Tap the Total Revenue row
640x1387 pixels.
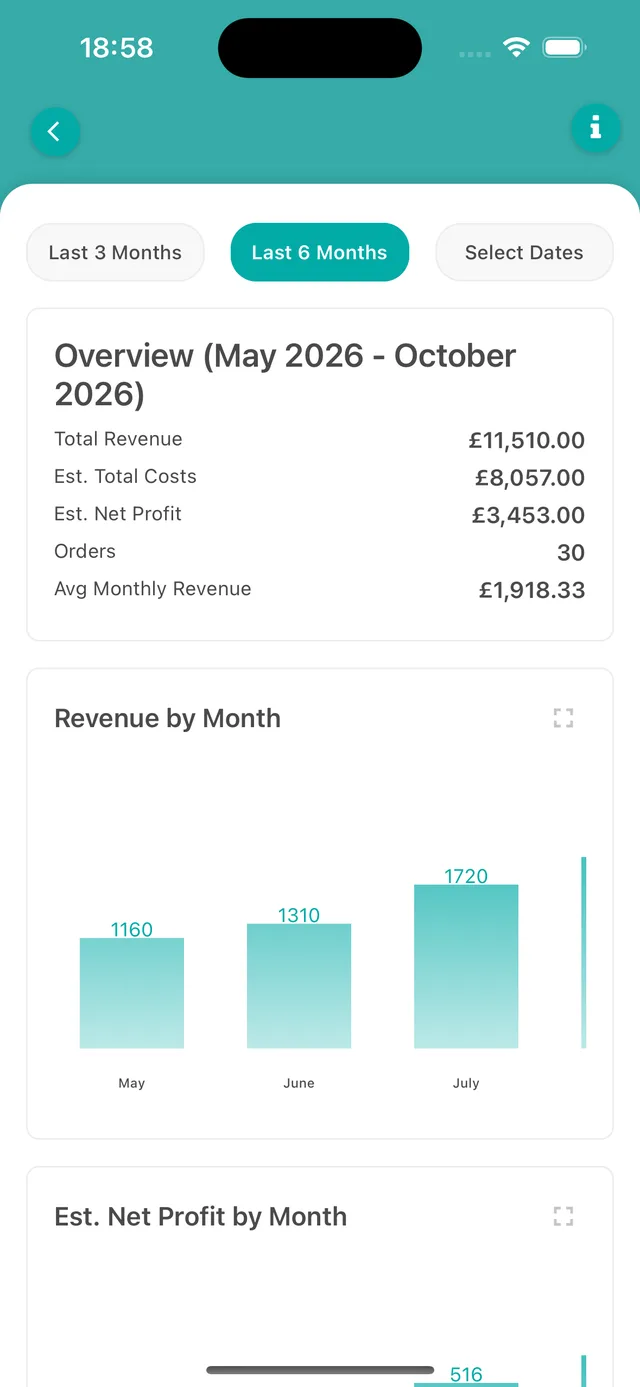[x=320, y=440]
